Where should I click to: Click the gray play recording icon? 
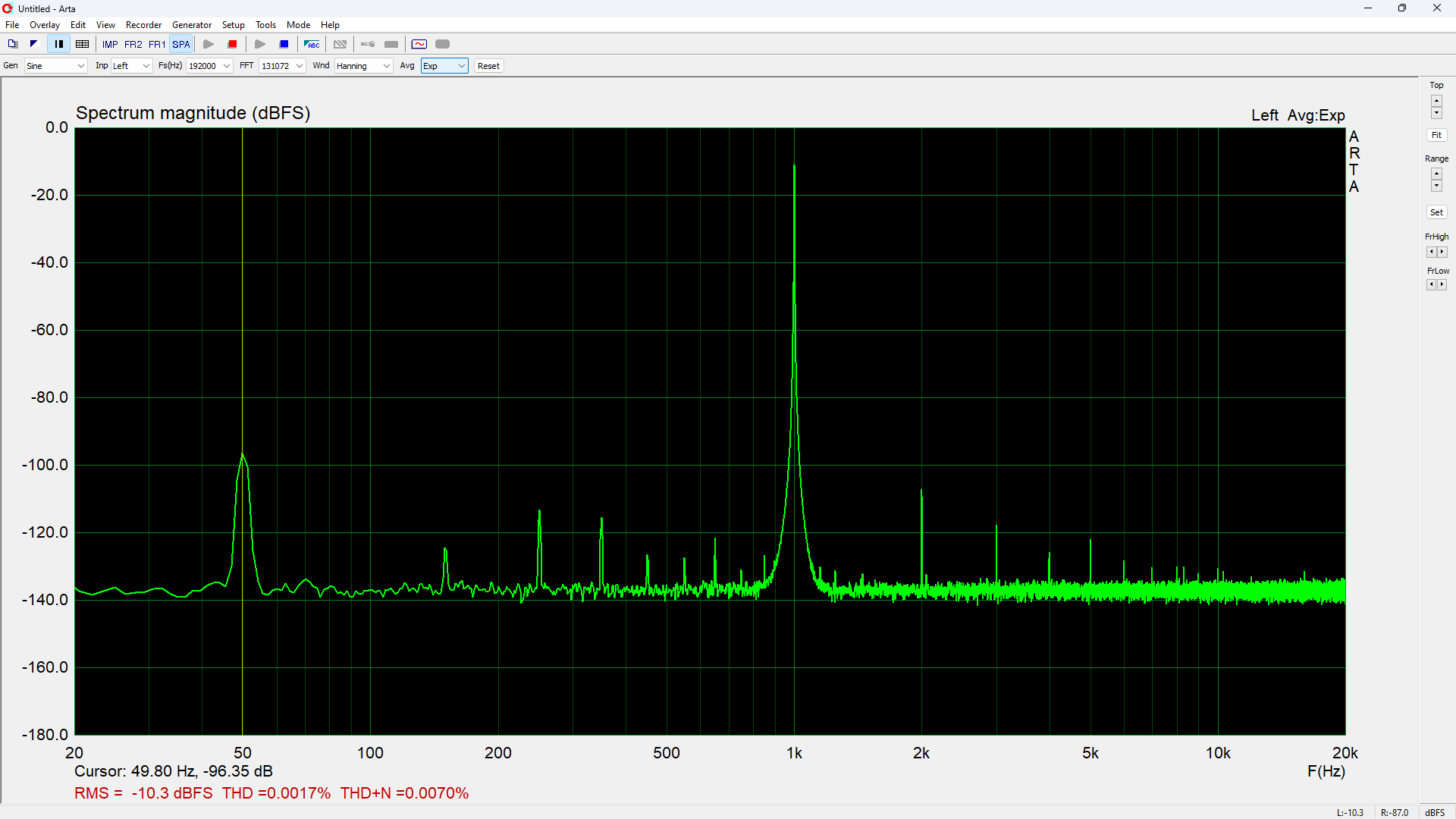coord(209,44)
